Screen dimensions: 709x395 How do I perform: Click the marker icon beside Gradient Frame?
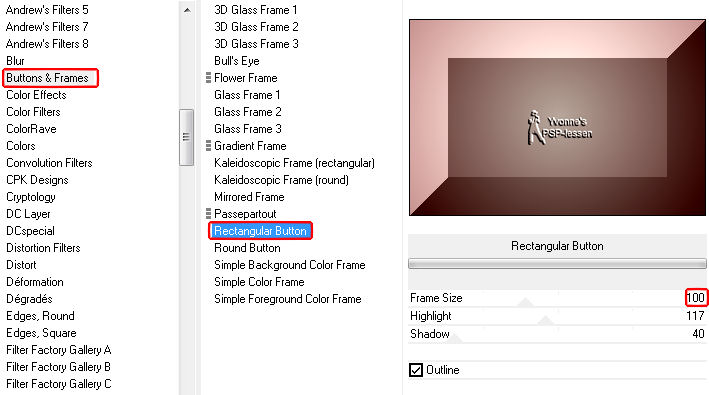208,146
